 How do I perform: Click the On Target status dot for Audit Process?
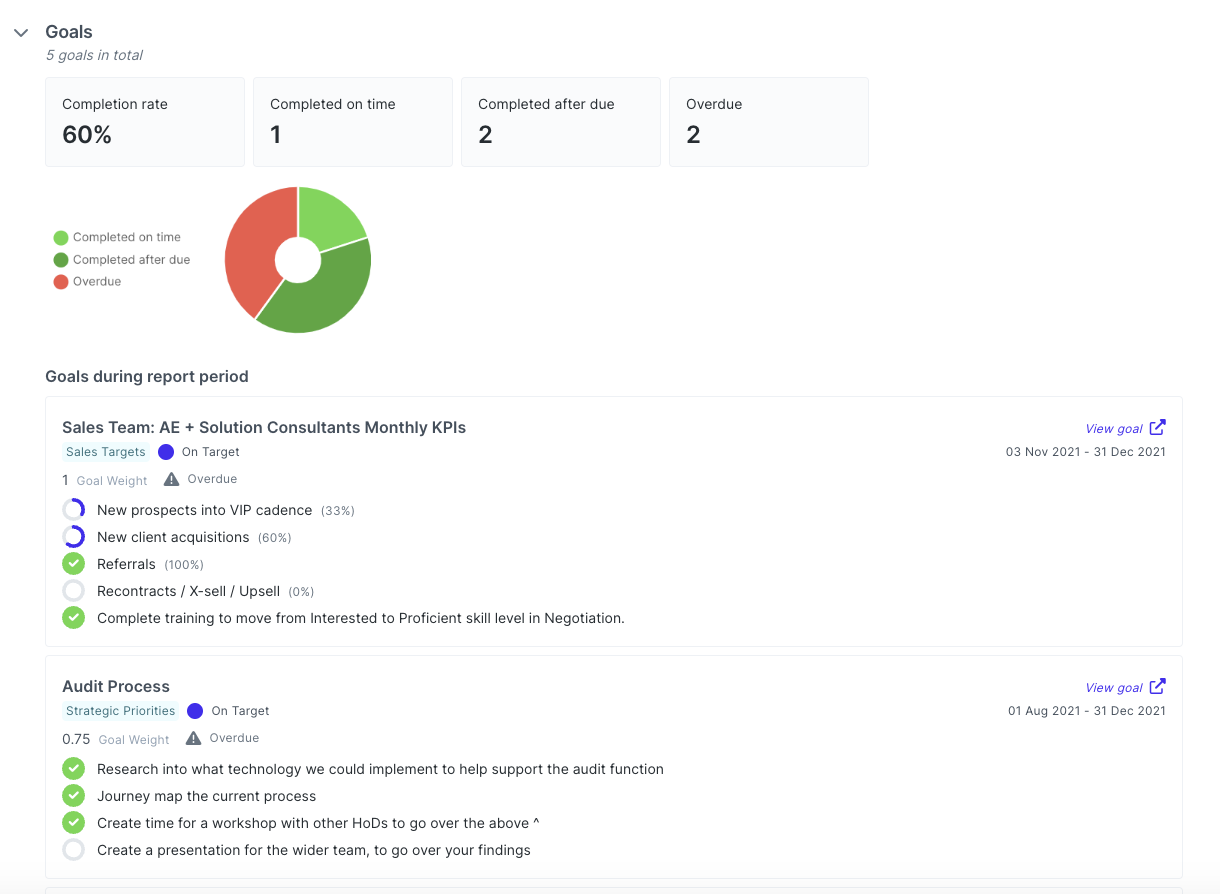(195, 711)
